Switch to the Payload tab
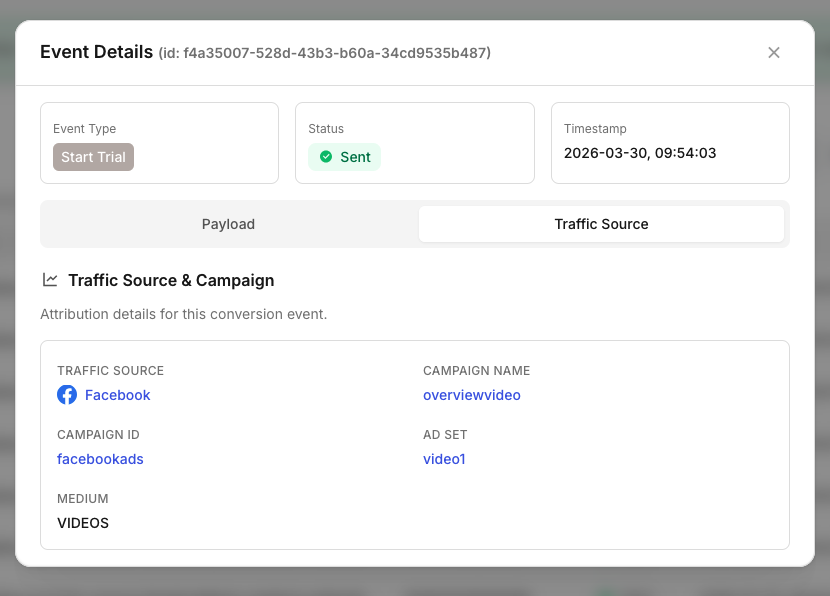 [228, 224]
